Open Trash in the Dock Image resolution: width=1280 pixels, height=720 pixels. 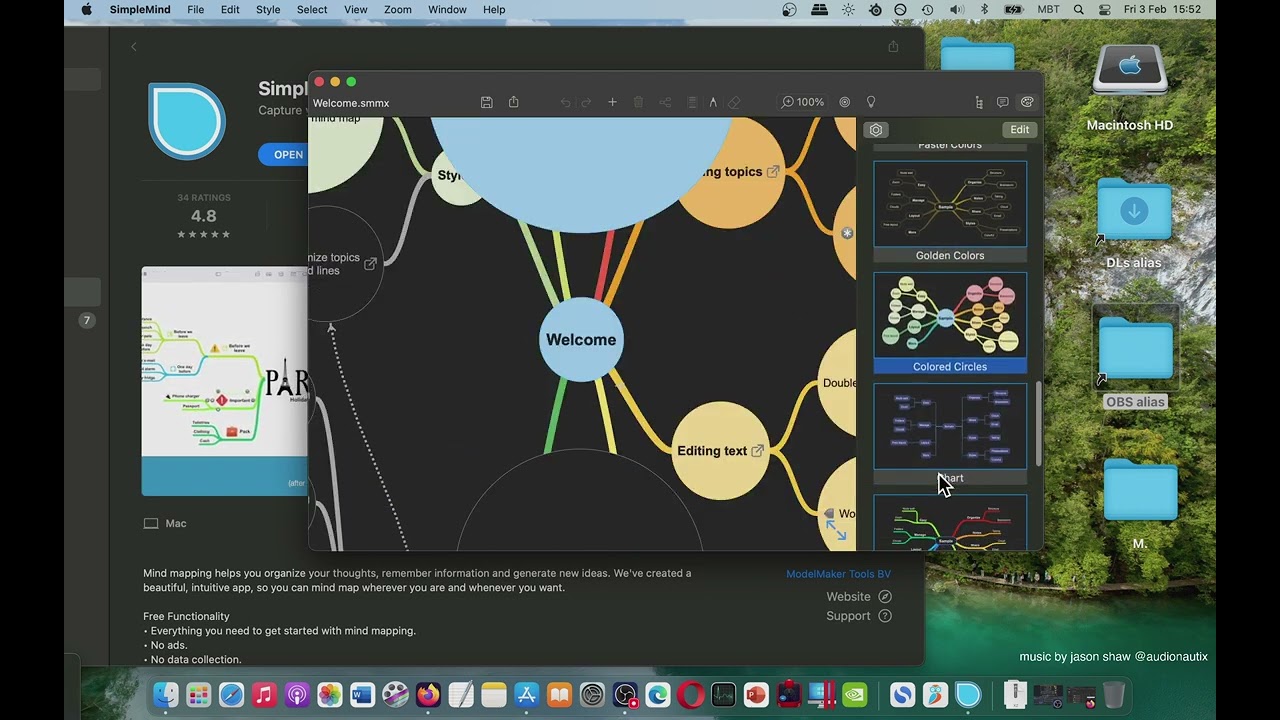click(x=1113, y=694)
